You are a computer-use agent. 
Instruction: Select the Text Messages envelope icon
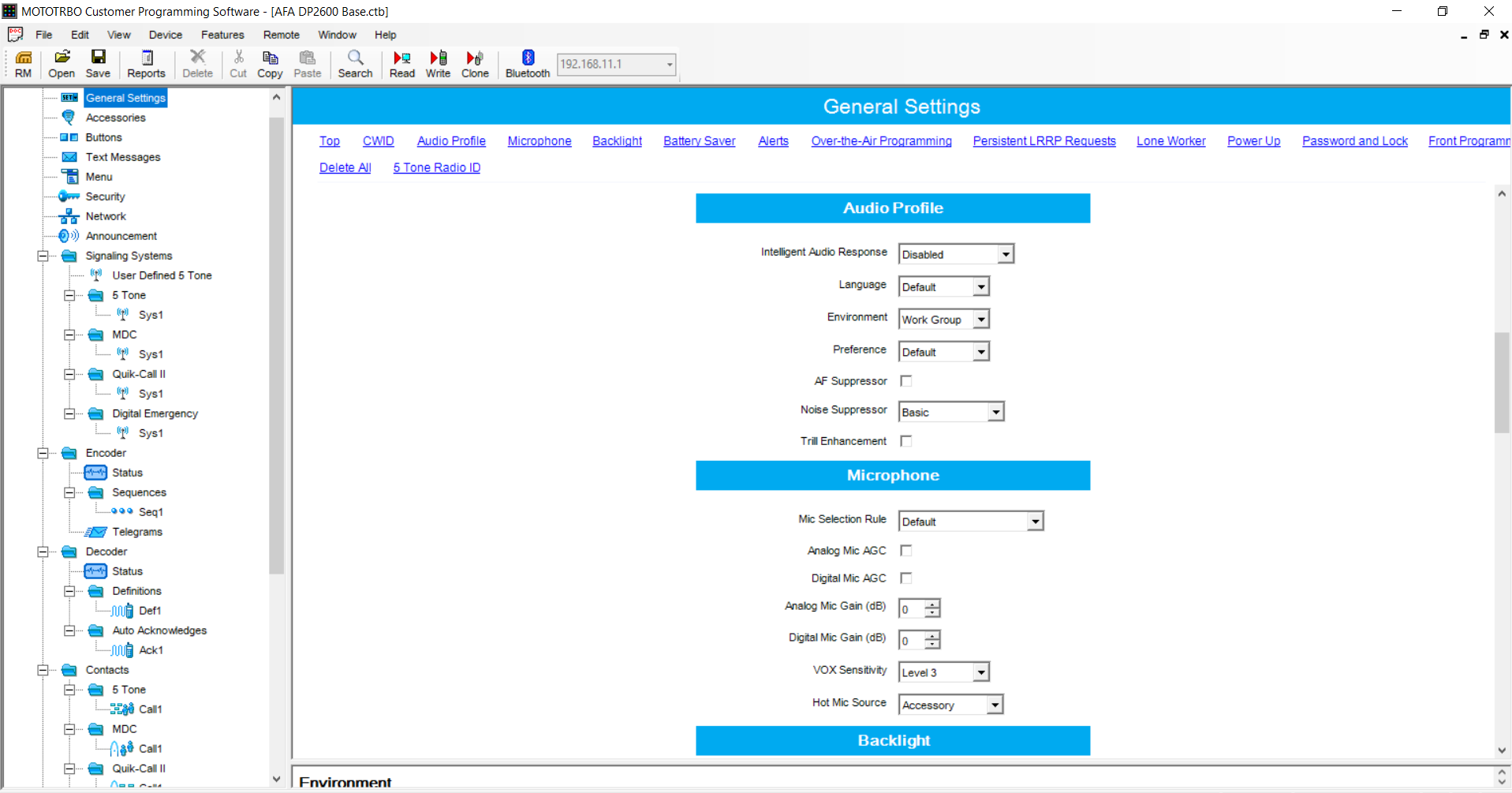click(69, 157)
